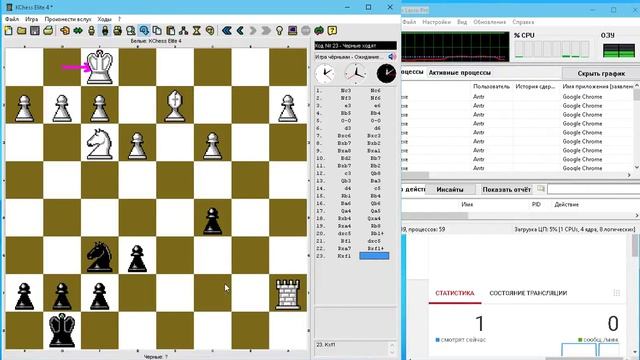This screenshot has width=640, height=360.
Task: Click the black player's analog clock
Action: (386, 73)
